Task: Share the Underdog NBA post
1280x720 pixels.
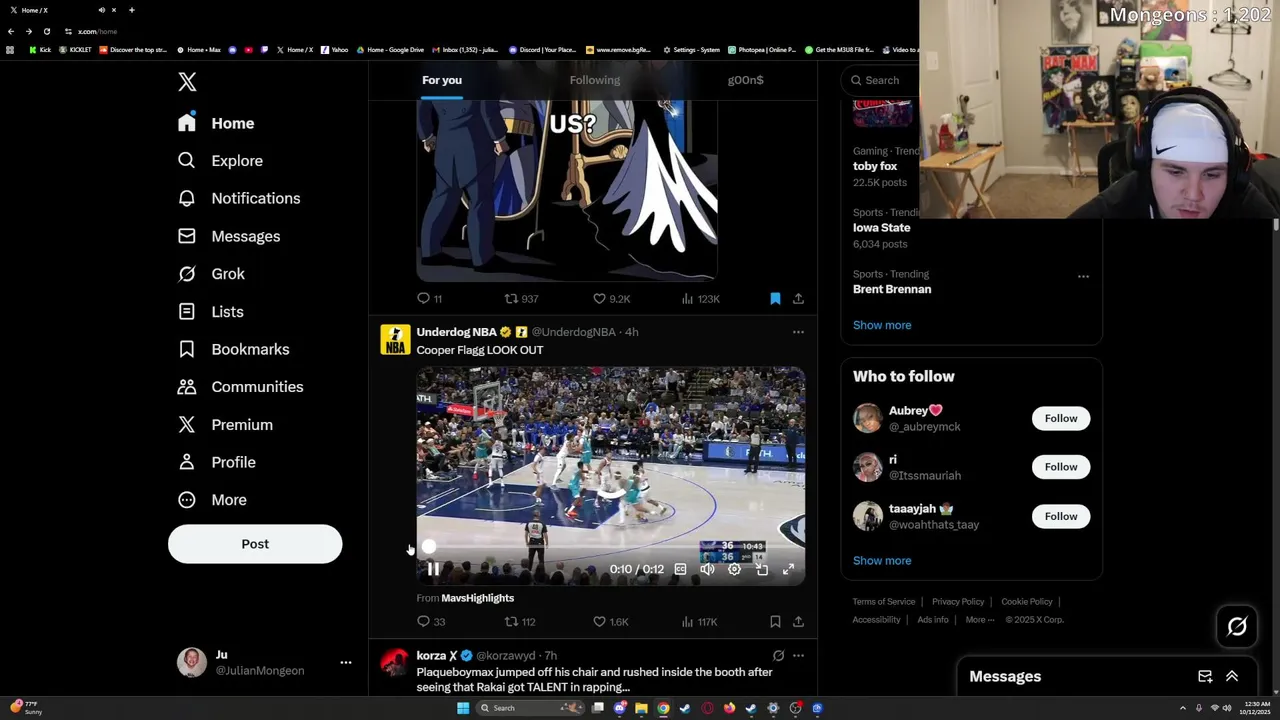Action: tap(798, 622)
